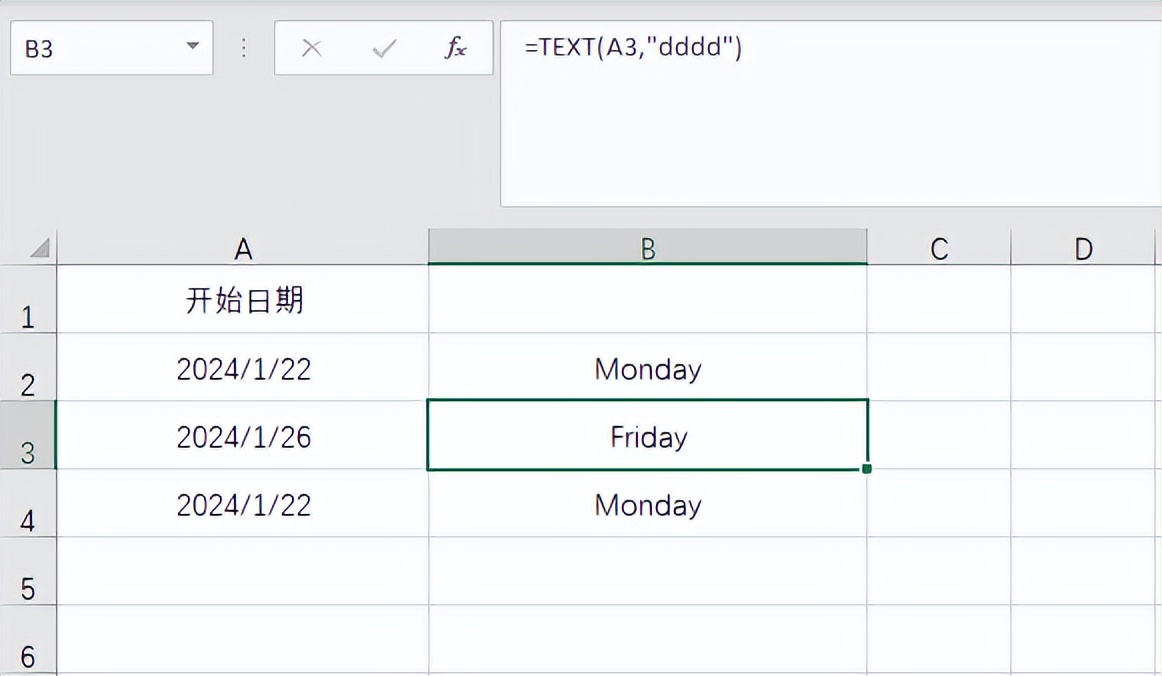Select column C header
This screenshot has width=1162, height=676.
coord(939,248)
